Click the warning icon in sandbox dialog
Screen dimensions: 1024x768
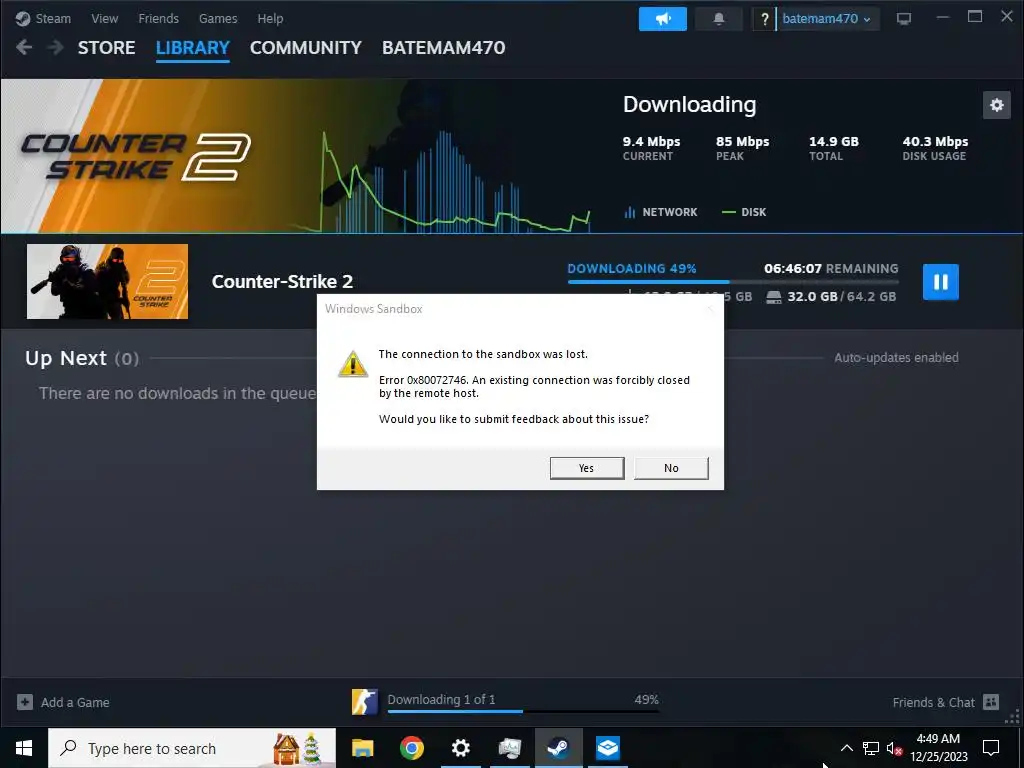point(353,364)
